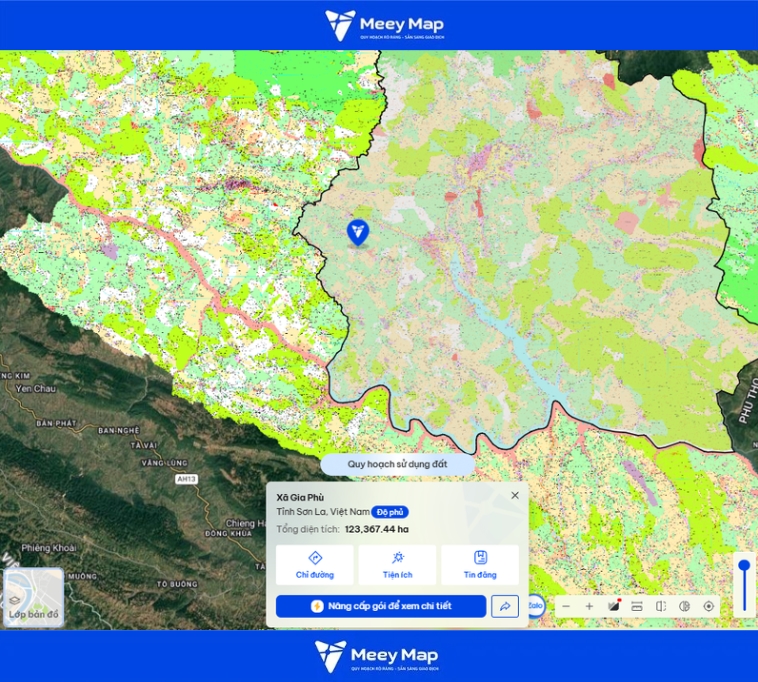Click the Độ phủ badge
This screenshot has height=682, width=758.
point(390,512)
